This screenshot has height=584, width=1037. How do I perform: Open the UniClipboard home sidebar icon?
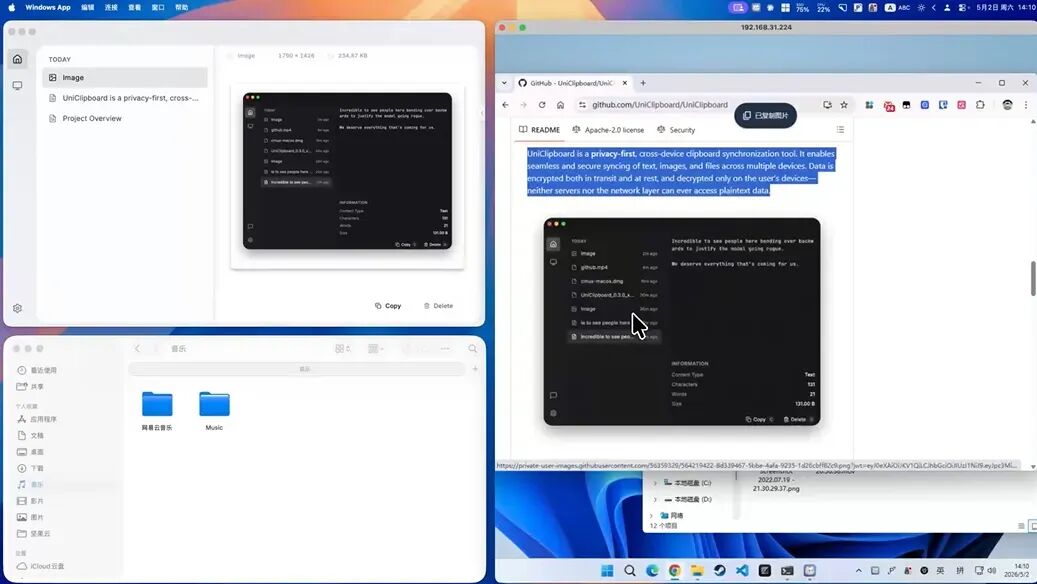pyautogui.click(x=17, y=59)
